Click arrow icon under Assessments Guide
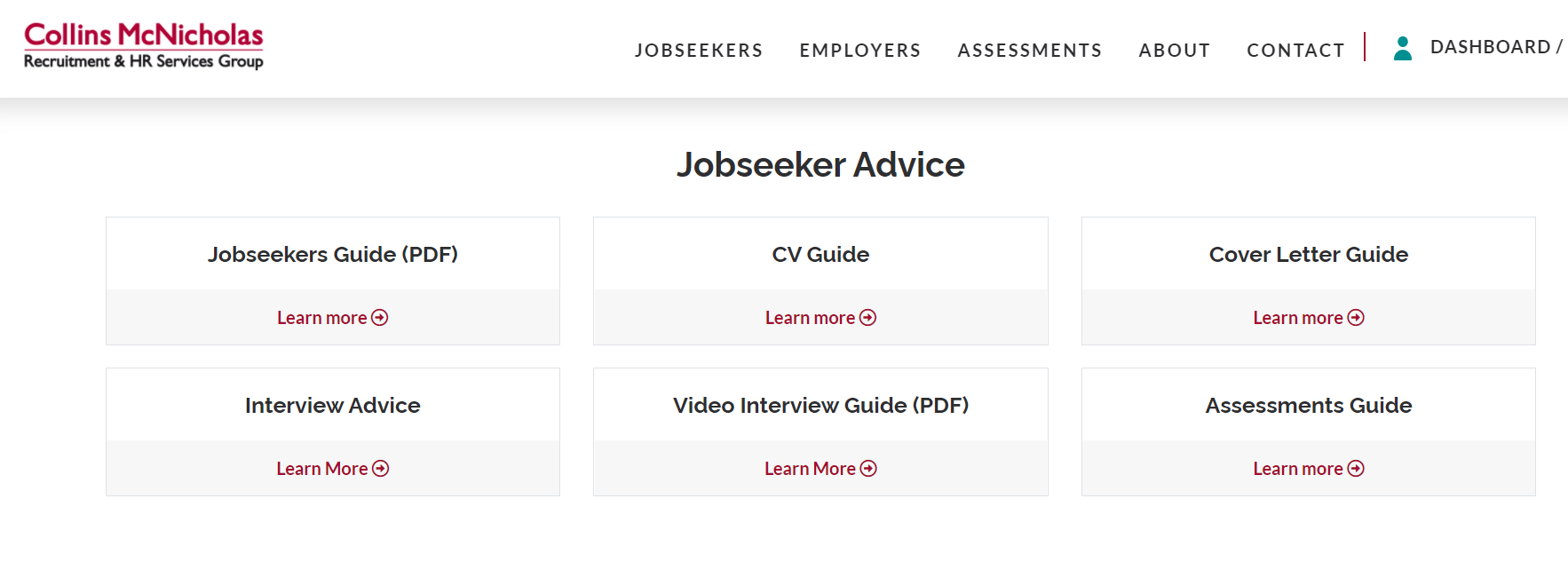Viewport: 1568px width, 570px height. coord(1356,469)
